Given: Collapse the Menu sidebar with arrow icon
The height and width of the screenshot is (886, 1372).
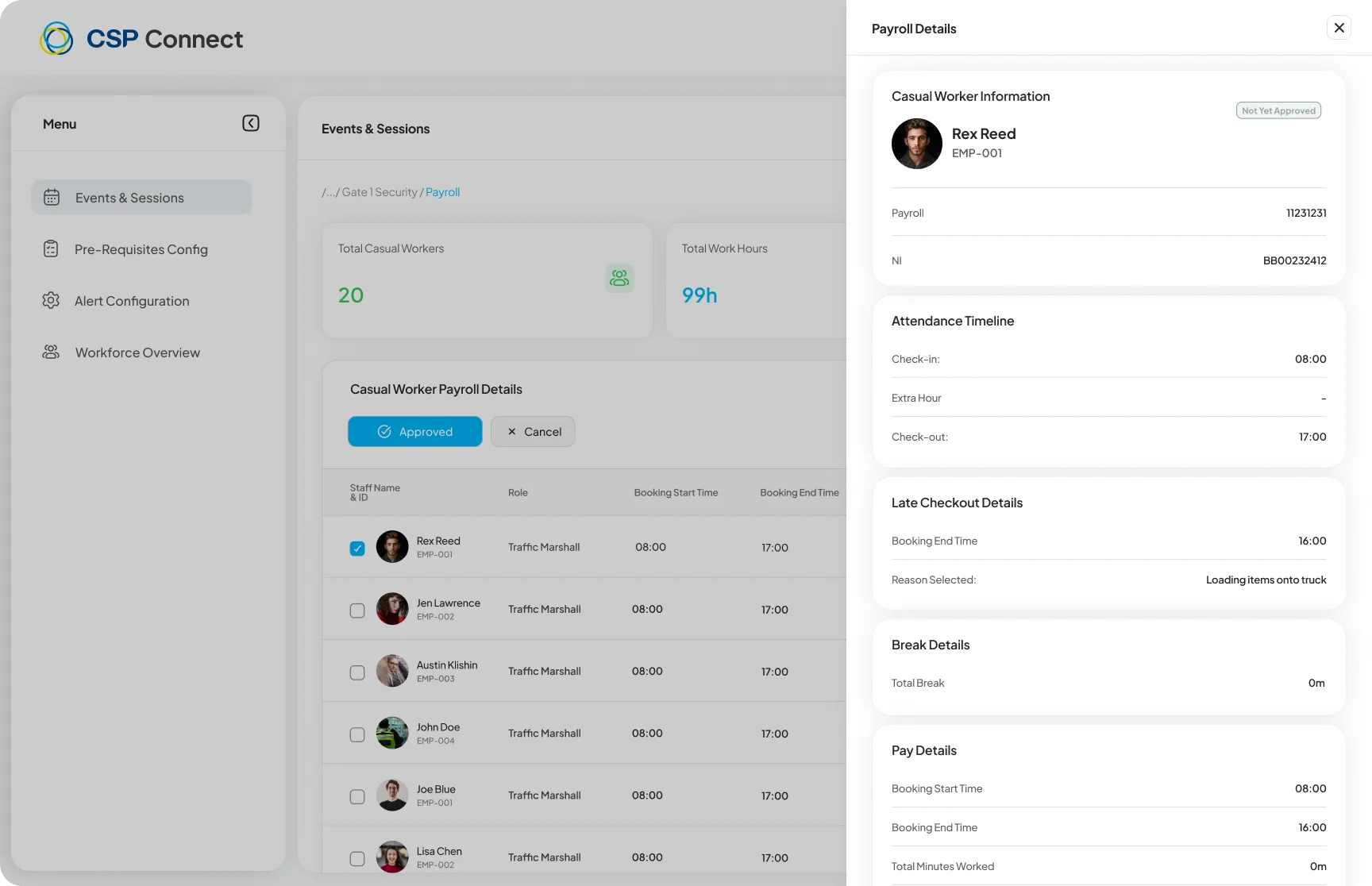Looking at the screenshot, I should 251,123.
